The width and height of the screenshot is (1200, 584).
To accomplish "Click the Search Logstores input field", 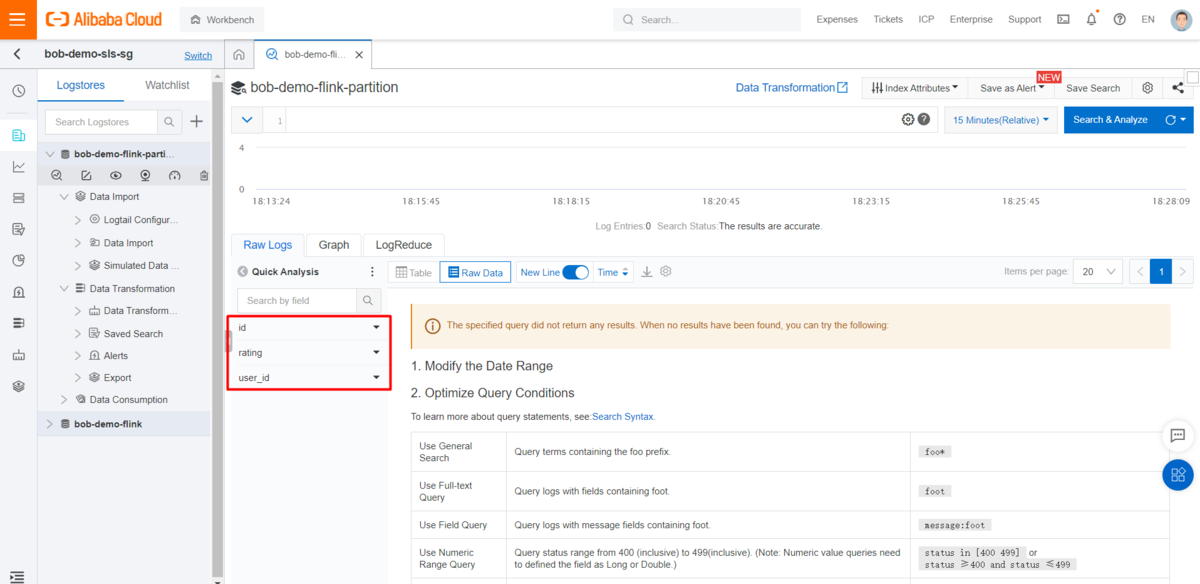I will 102,122.
